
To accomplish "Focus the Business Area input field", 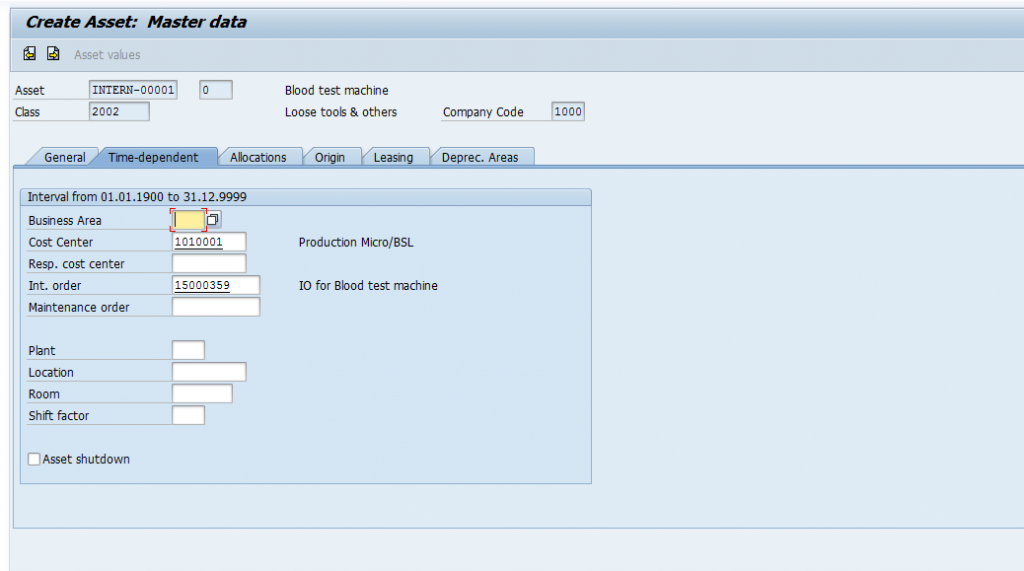I will [x=189, y=220].
